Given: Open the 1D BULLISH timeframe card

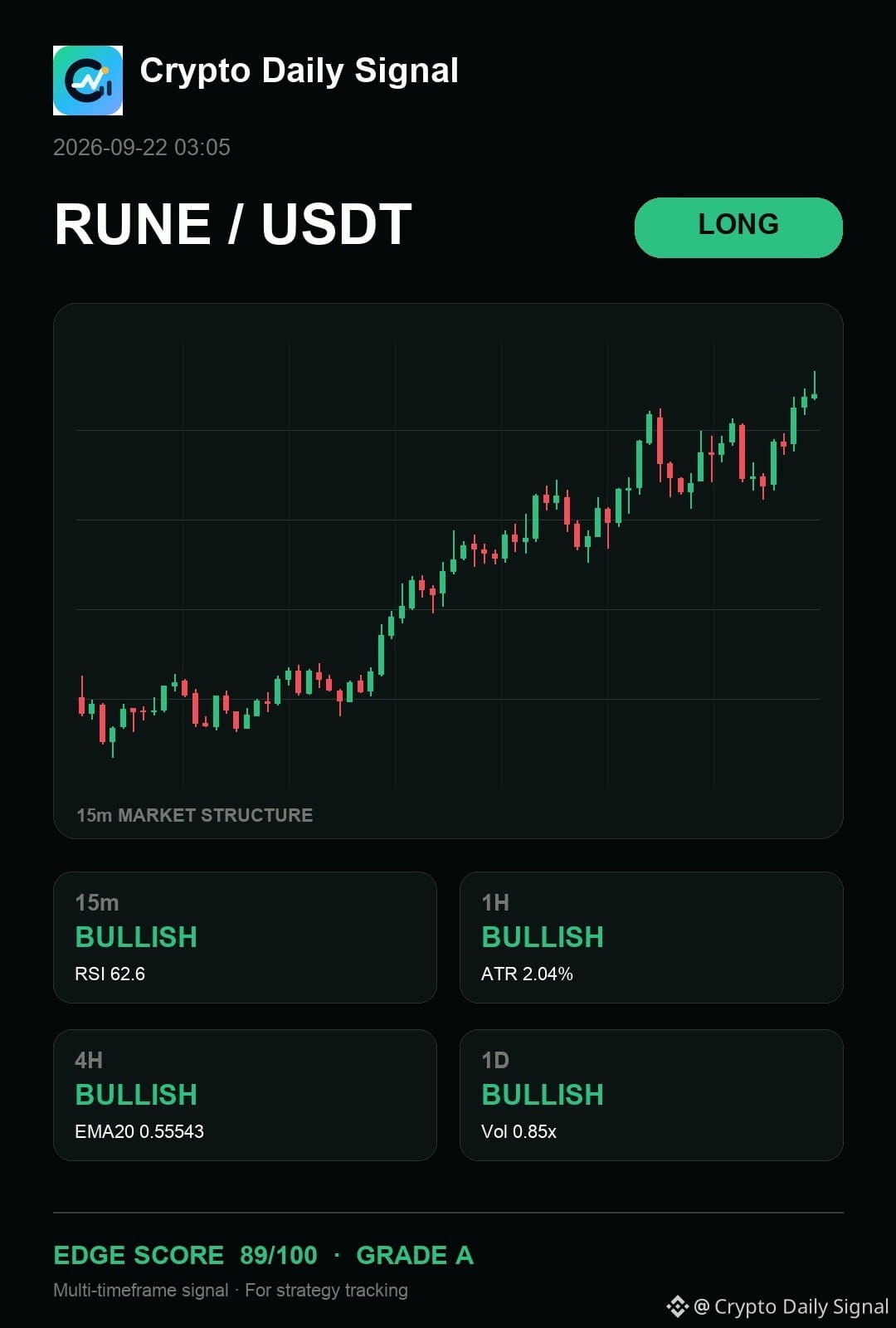Looking at the screenshot, I should 651,1095.
